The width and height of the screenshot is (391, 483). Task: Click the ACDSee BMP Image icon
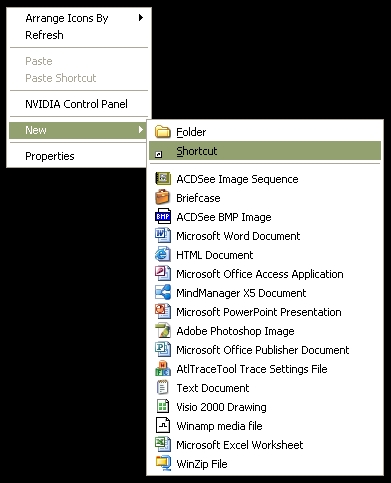click(x=163, y=217)
